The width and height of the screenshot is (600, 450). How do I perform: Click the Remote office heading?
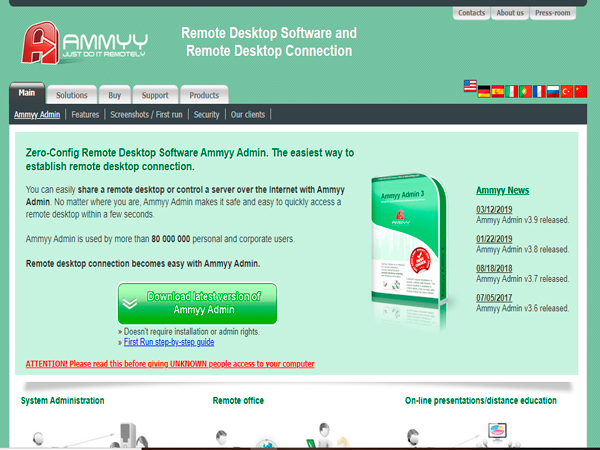coord(238,401)
